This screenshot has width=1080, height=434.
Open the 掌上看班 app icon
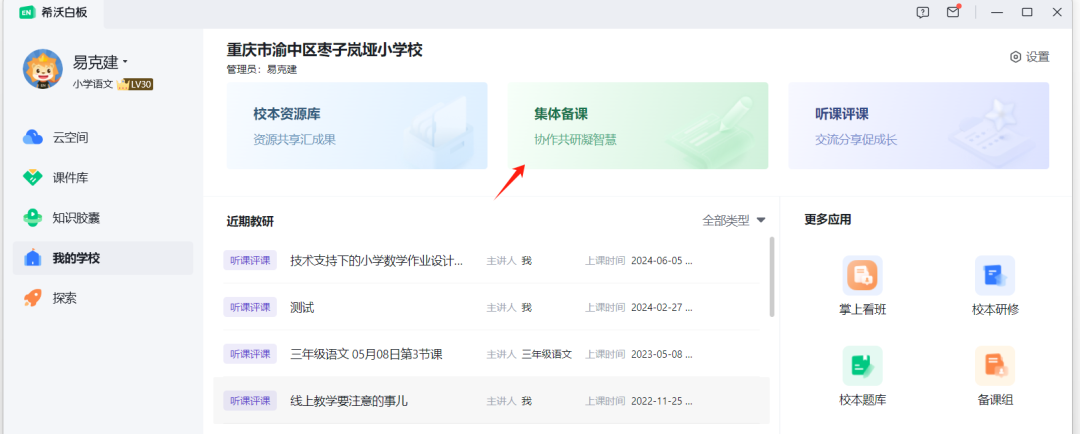pos(862,276)
